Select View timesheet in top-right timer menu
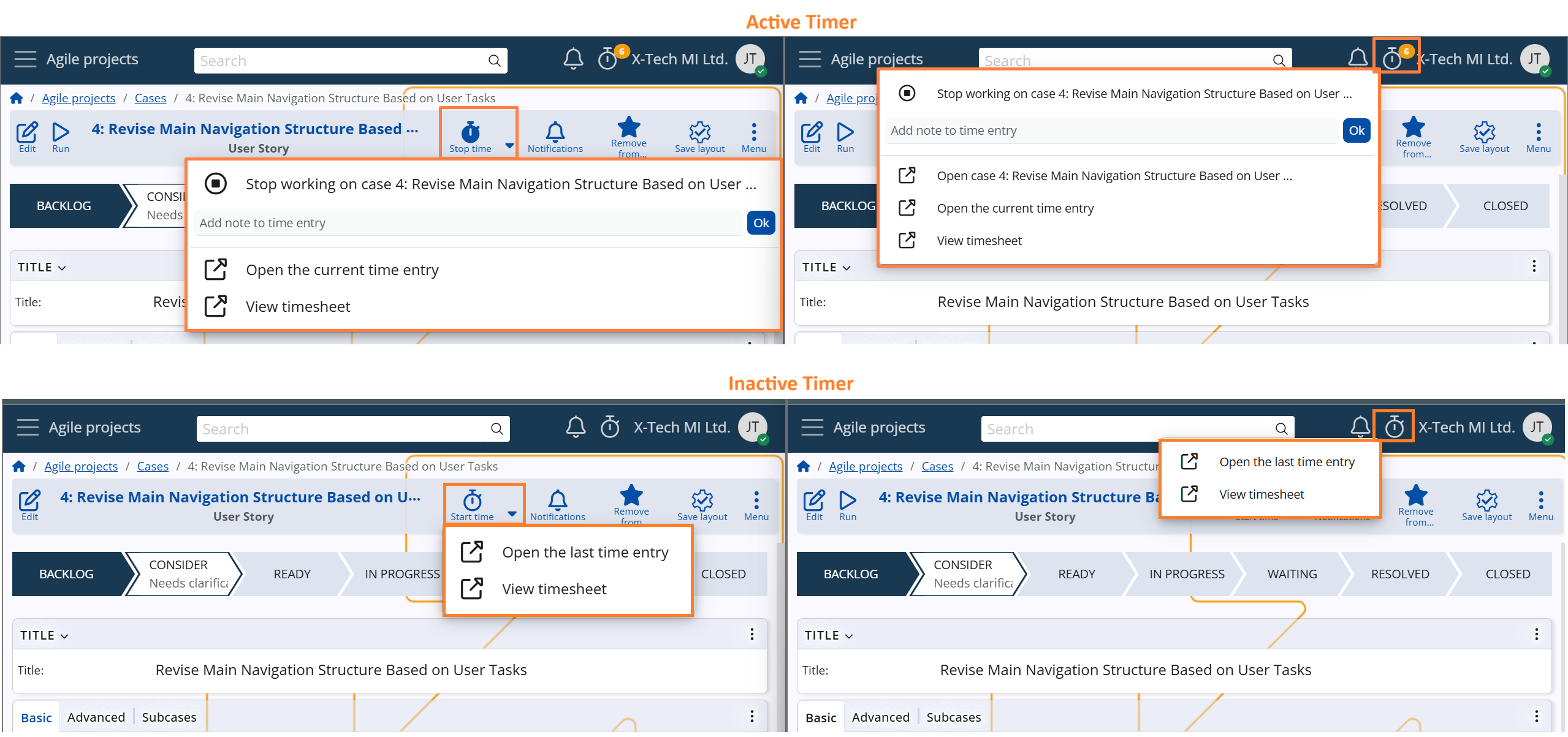 pos(978,241)
